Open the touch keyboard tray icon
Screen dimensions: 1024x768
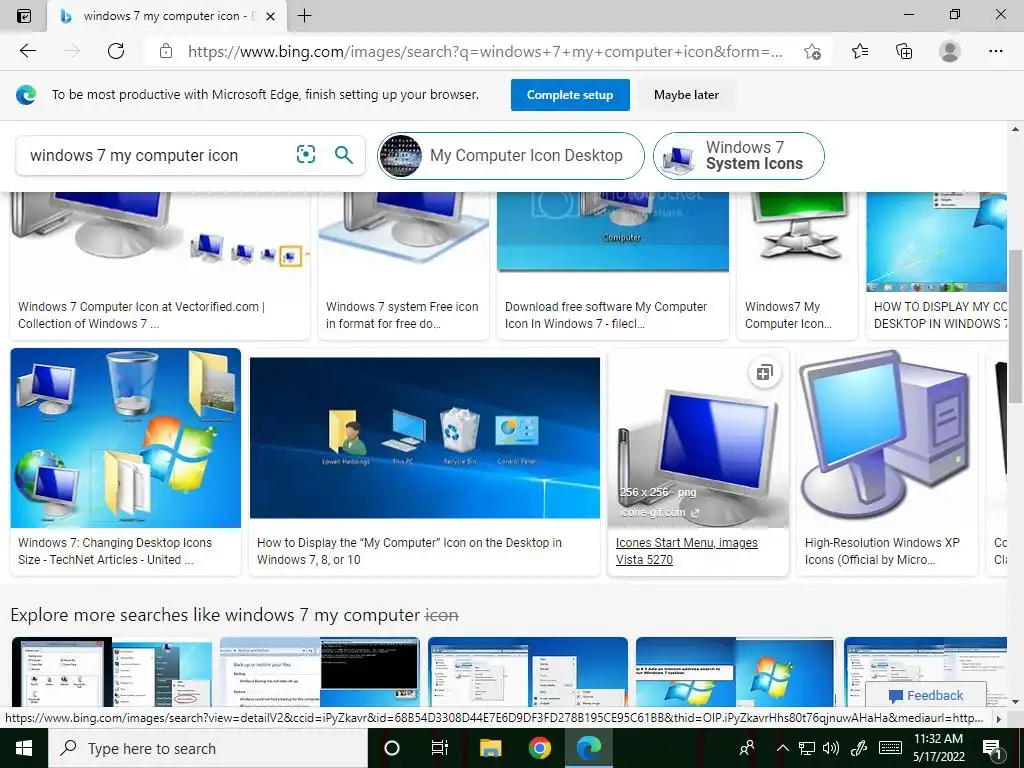[x=890, y=748]
